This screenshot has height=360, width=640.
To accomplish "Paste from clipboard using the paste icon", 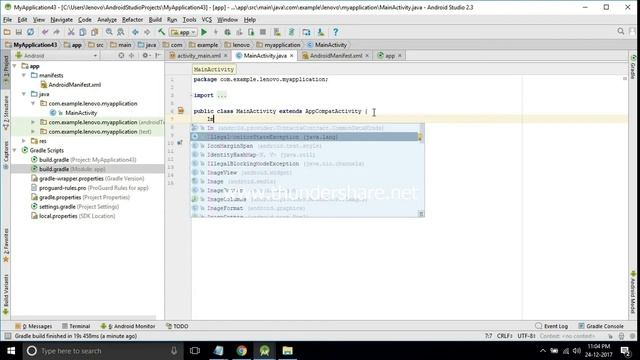I will tap(94, 32).
